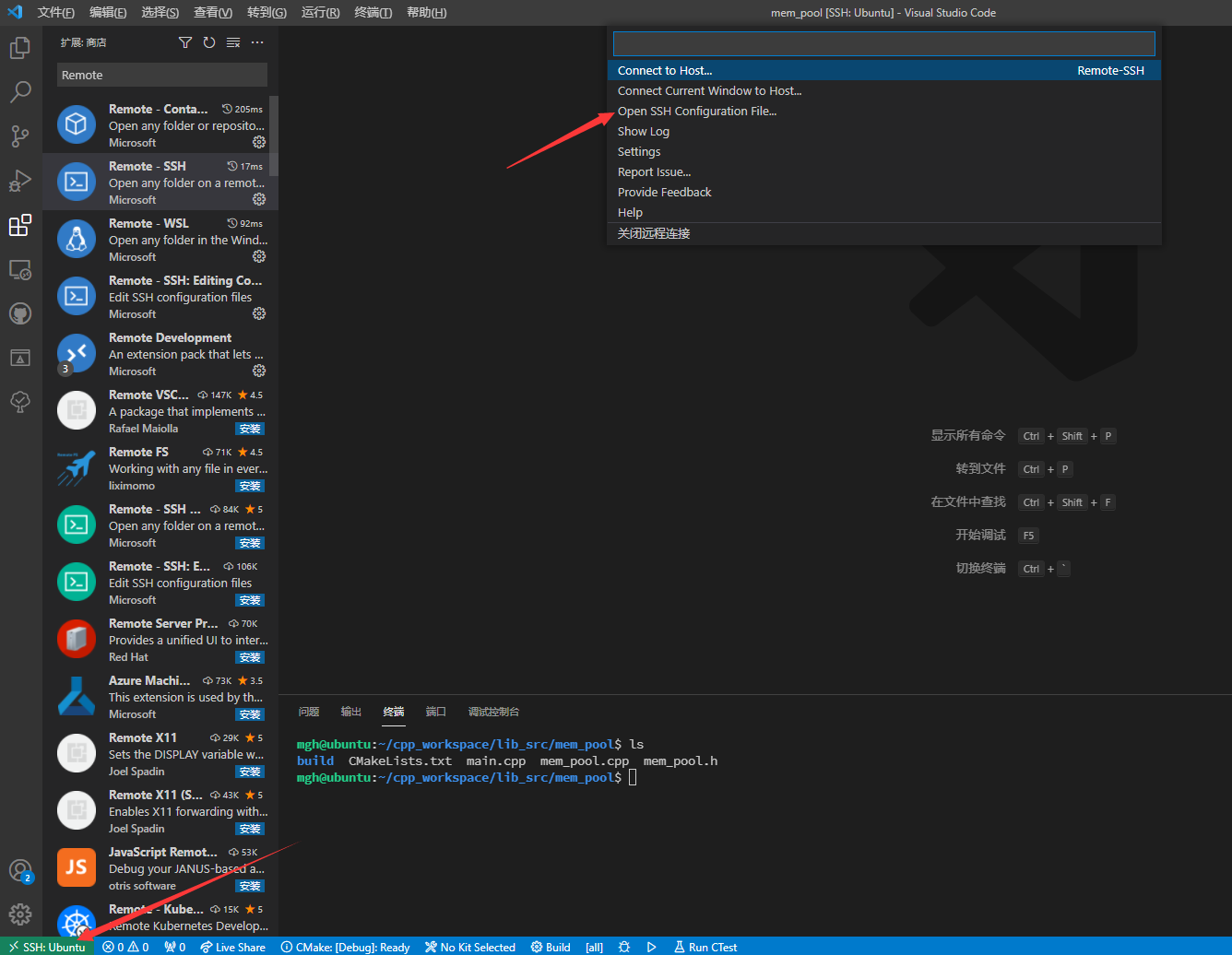Switch to the 端口 panel tab
The width and height of the screenshot is (1232, 955).
436,712
